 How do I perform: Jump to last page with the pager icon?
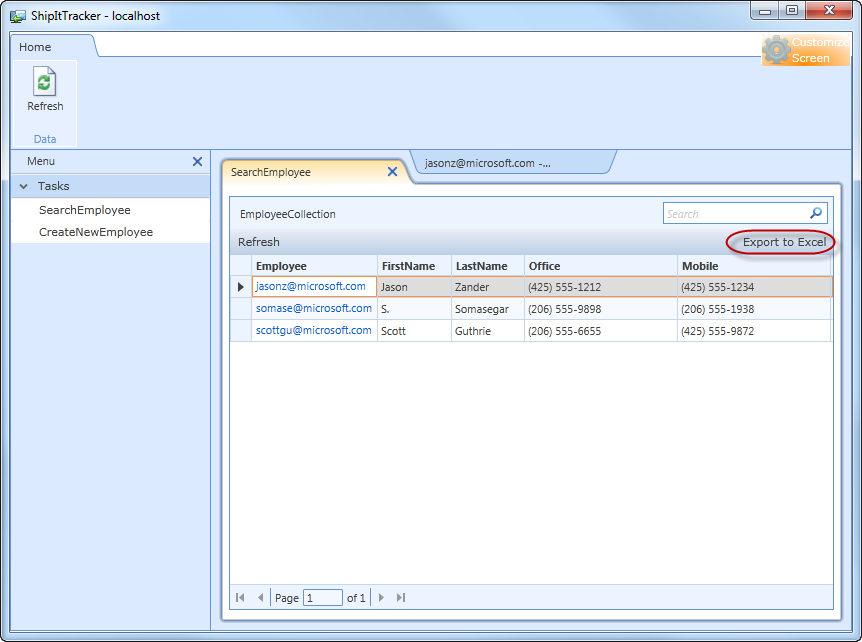coord(400,597)
